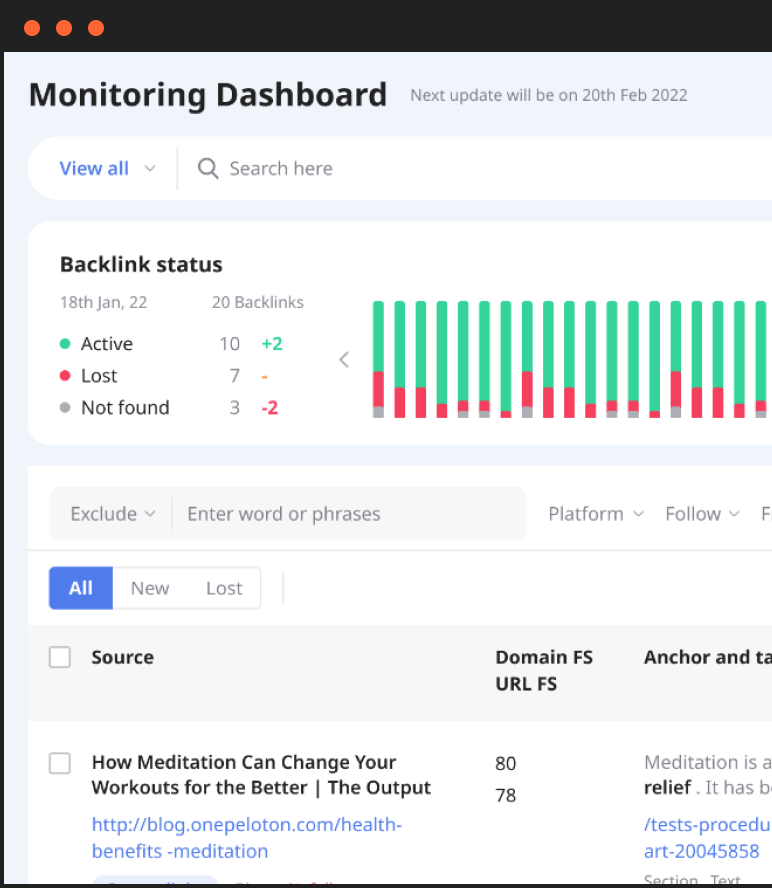Click the search magnifier icon
The height and width of the screenshot is (888, 772).
coord(208,168)
